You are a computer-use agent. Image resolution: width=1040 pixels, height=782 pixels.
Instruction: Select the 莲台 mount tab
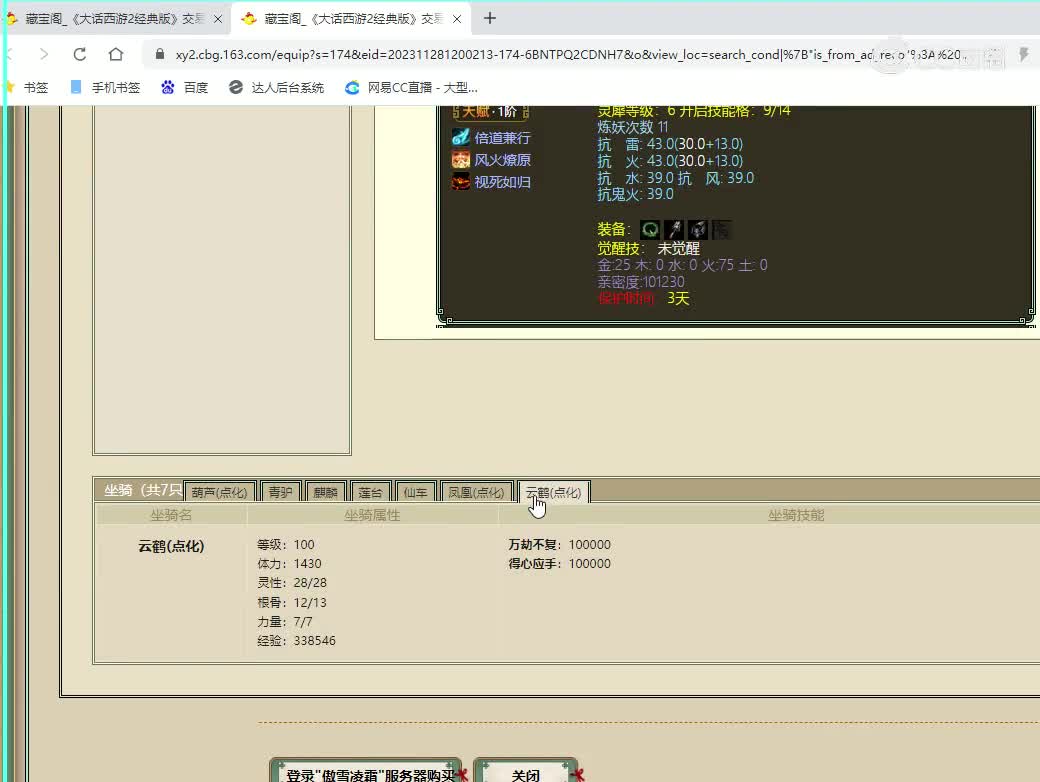(x=370, y=492)
